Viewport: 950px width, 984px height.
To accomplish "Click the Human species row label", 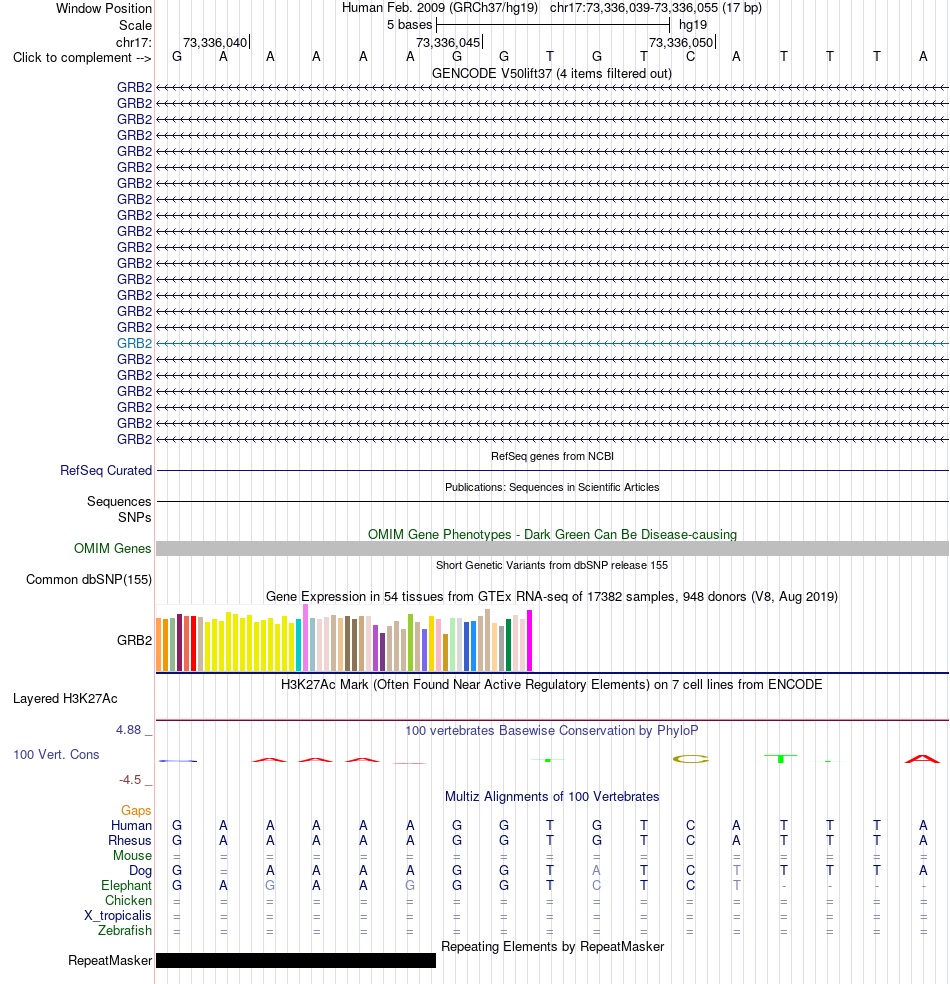I will click(131, 825).
